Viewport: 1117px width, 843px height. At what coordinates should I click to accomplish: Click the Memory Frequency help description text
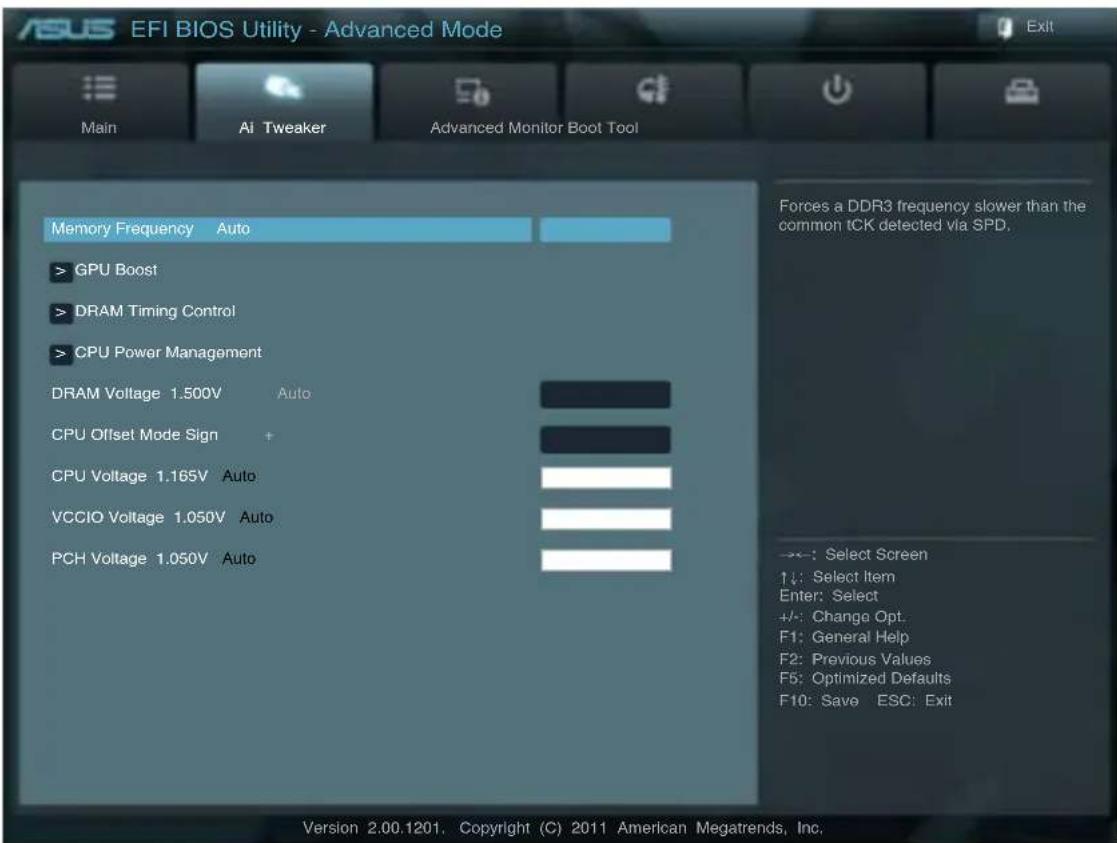tap(932, 215)
